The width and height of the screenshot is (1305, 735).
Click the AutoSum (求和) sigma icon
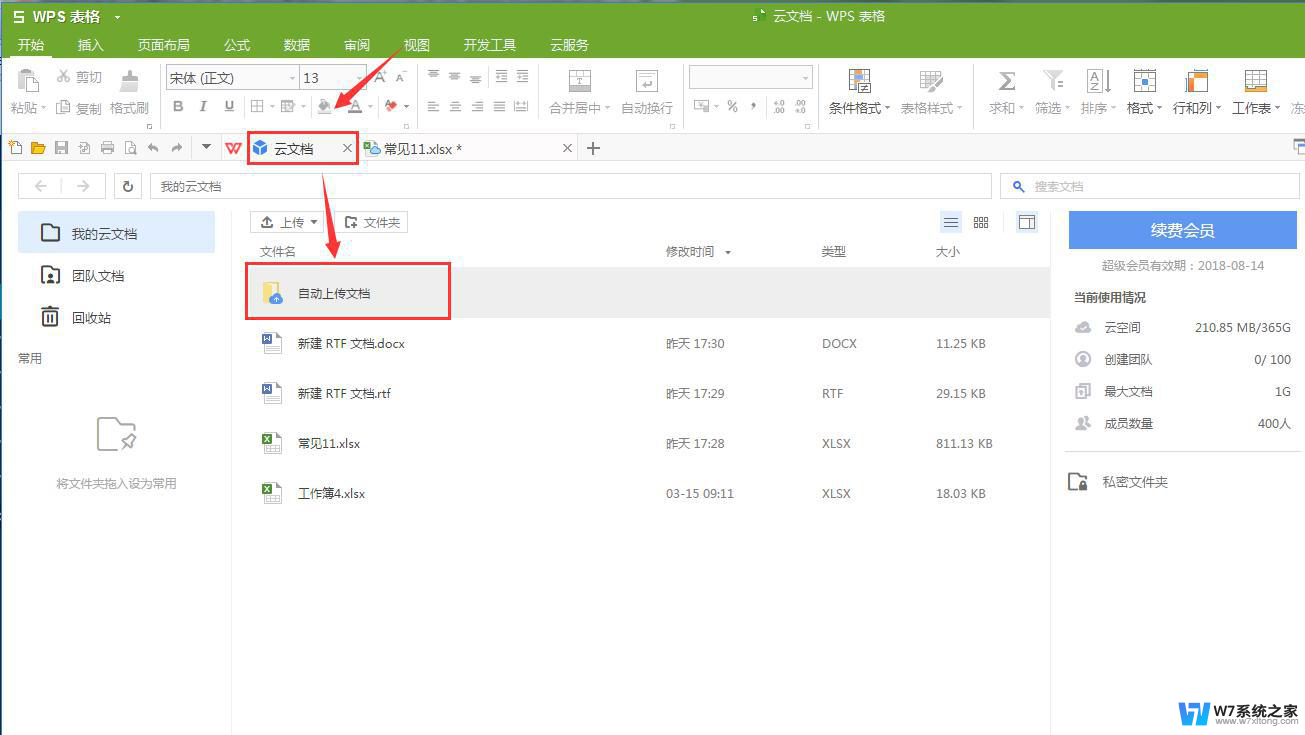point(1007,81)
